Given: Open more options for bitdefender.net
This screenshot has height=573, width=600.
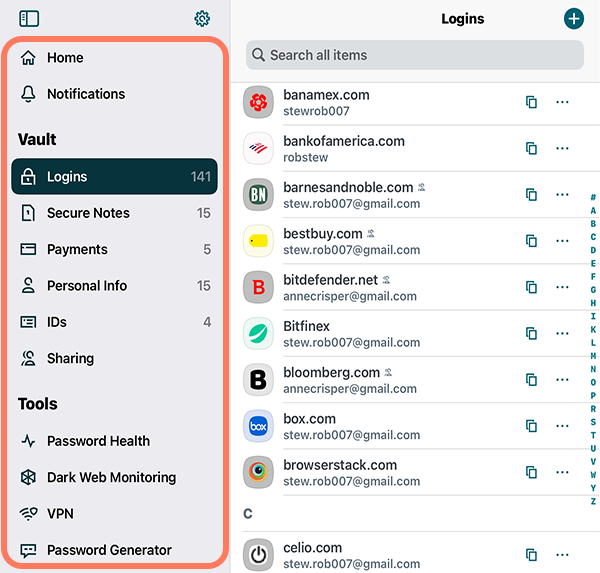Looking at the screenshot, I should 562,287.
